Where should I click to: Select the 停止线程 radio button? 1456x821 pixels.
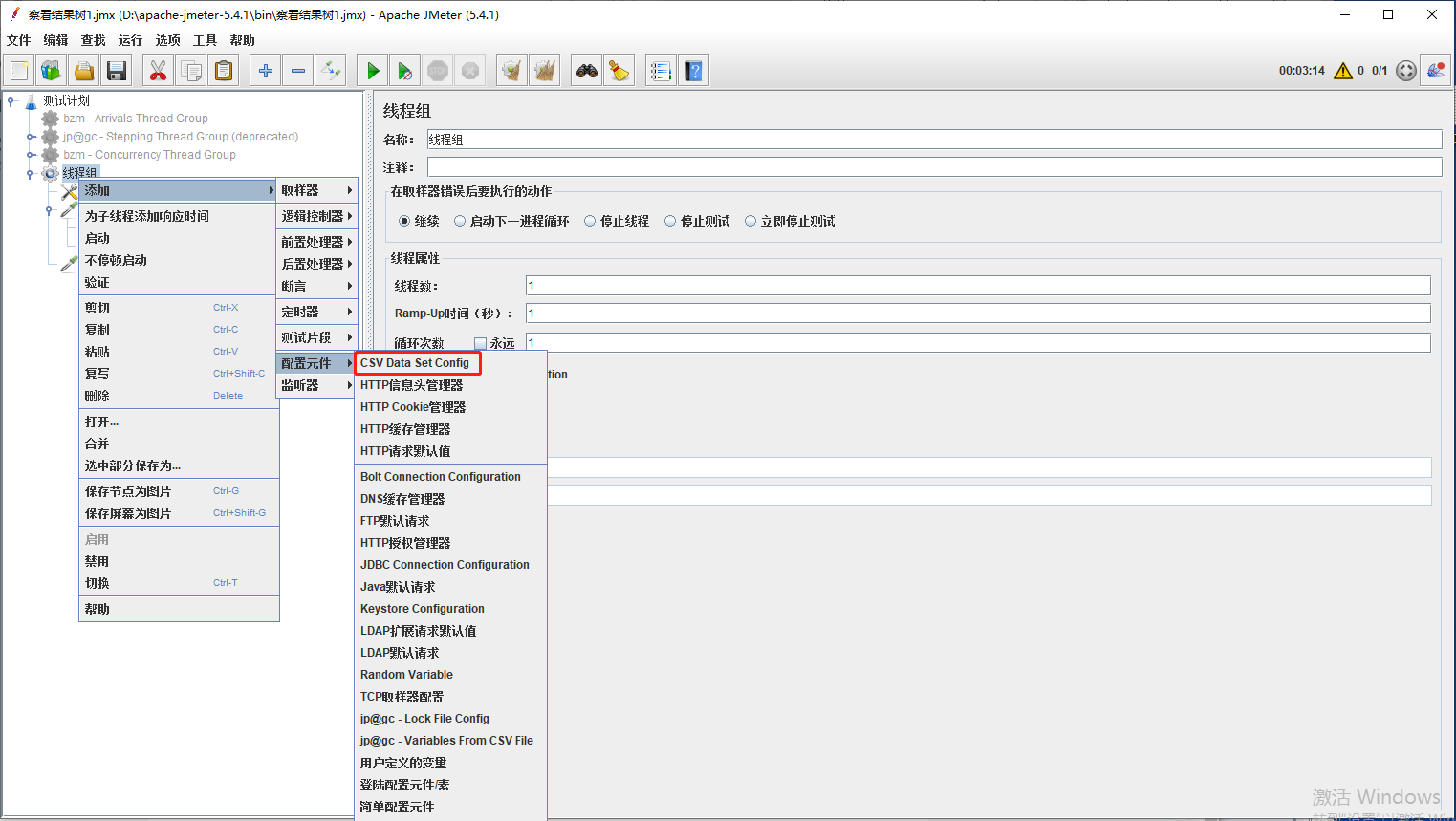[x=590, y=221]
